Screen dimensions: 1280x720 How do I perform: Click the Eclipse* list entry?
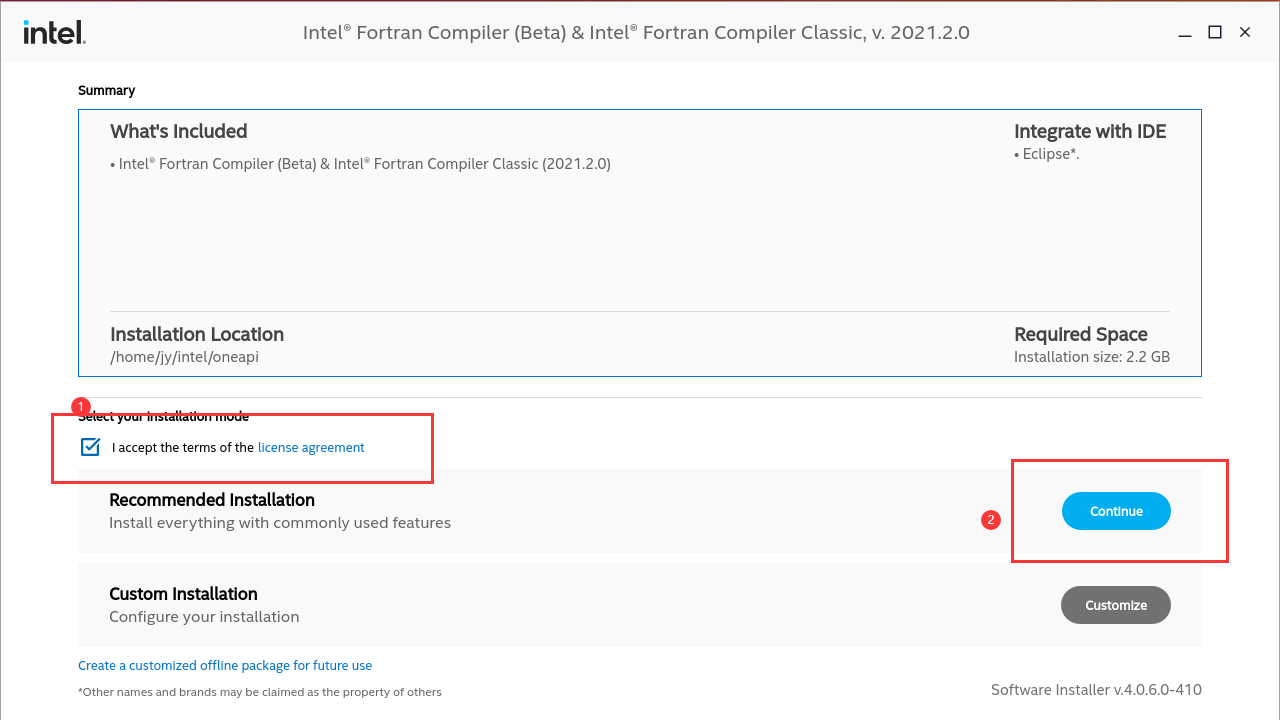tap(1046, 153)
